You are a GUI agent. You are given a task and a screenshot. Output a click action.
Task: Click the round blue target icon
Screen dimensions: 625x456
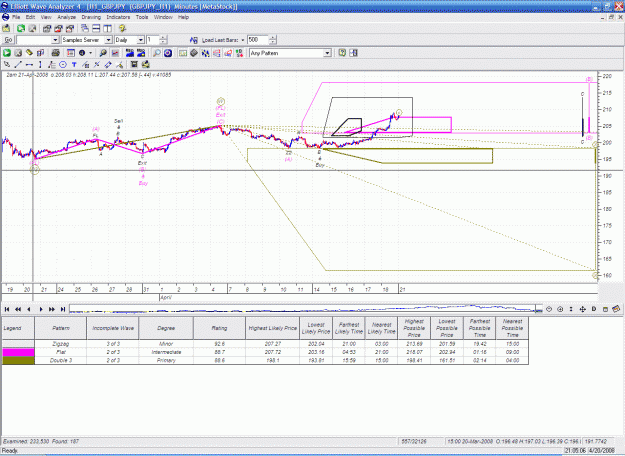pyautogui.click(x=168, y=53)
